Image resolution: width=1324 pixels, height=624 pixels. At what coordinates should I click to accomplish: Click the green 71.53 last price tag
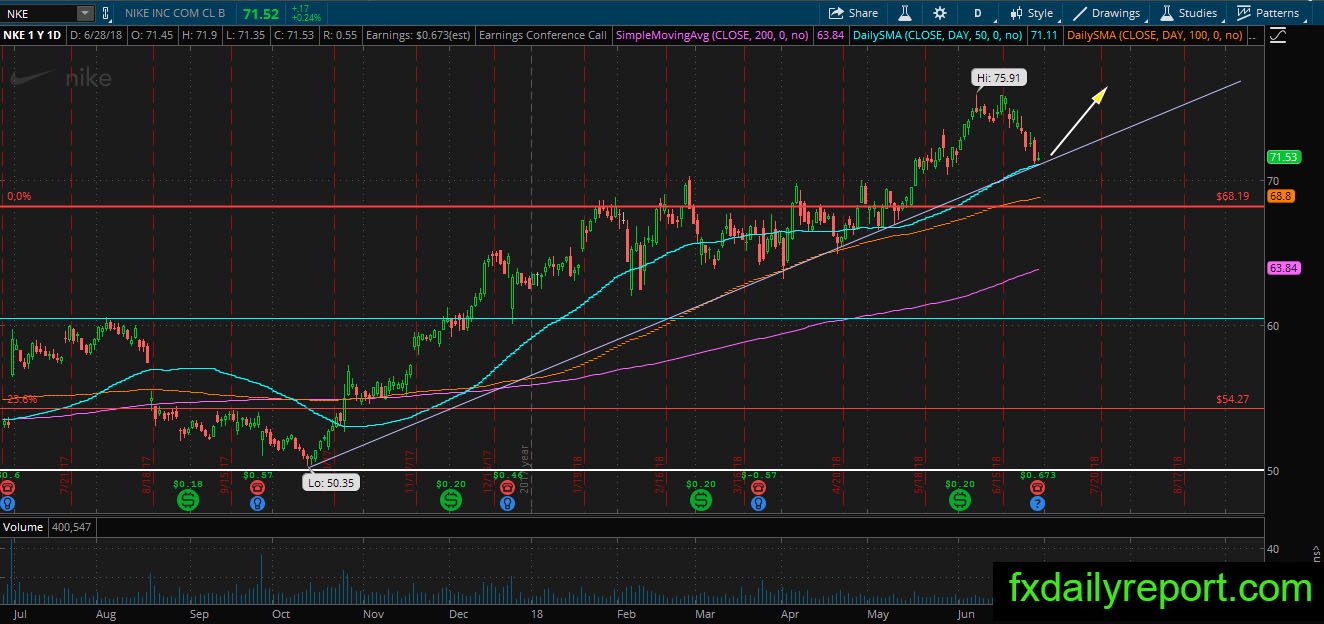pyautogui.click(x=1282, y=157)
